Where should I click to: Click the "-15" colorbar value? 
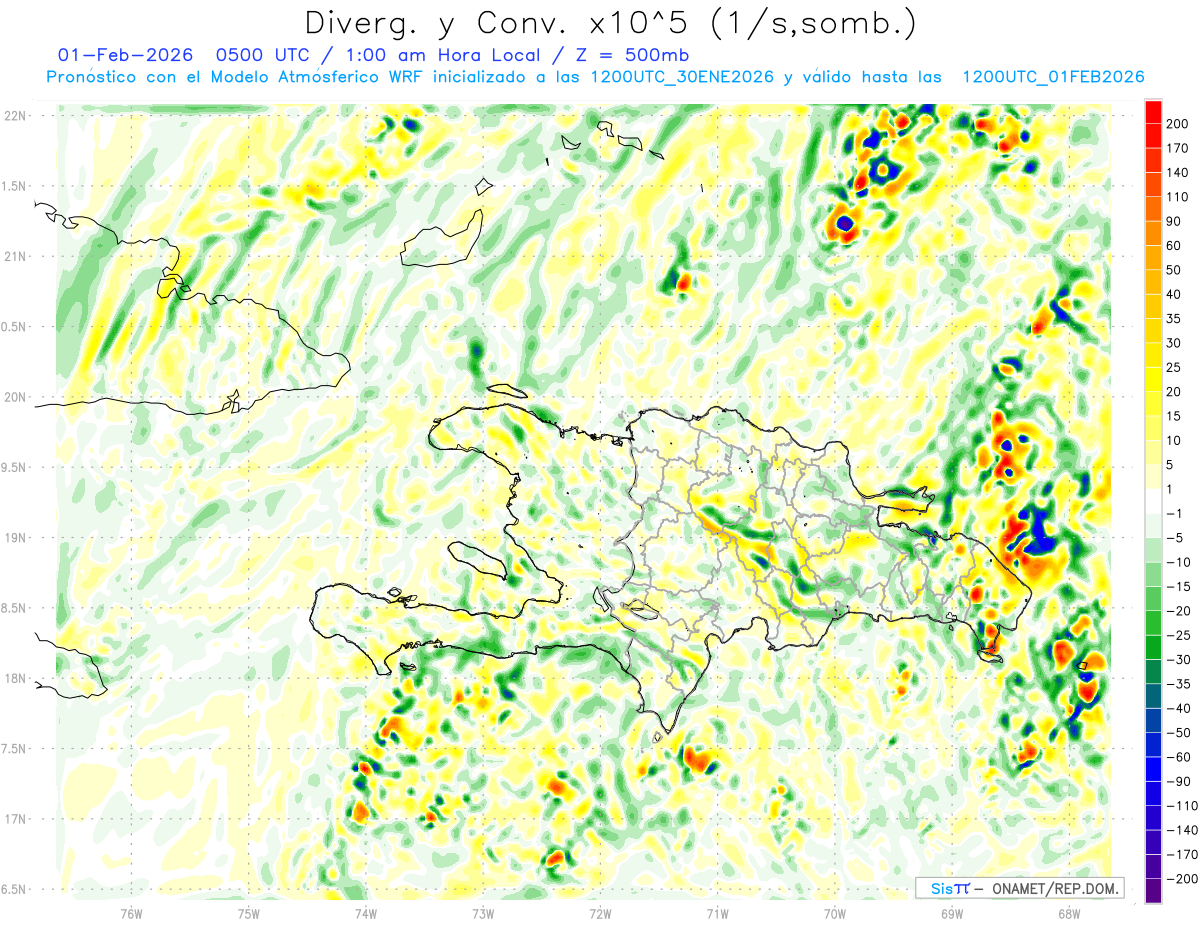[x=1181, y=587]
